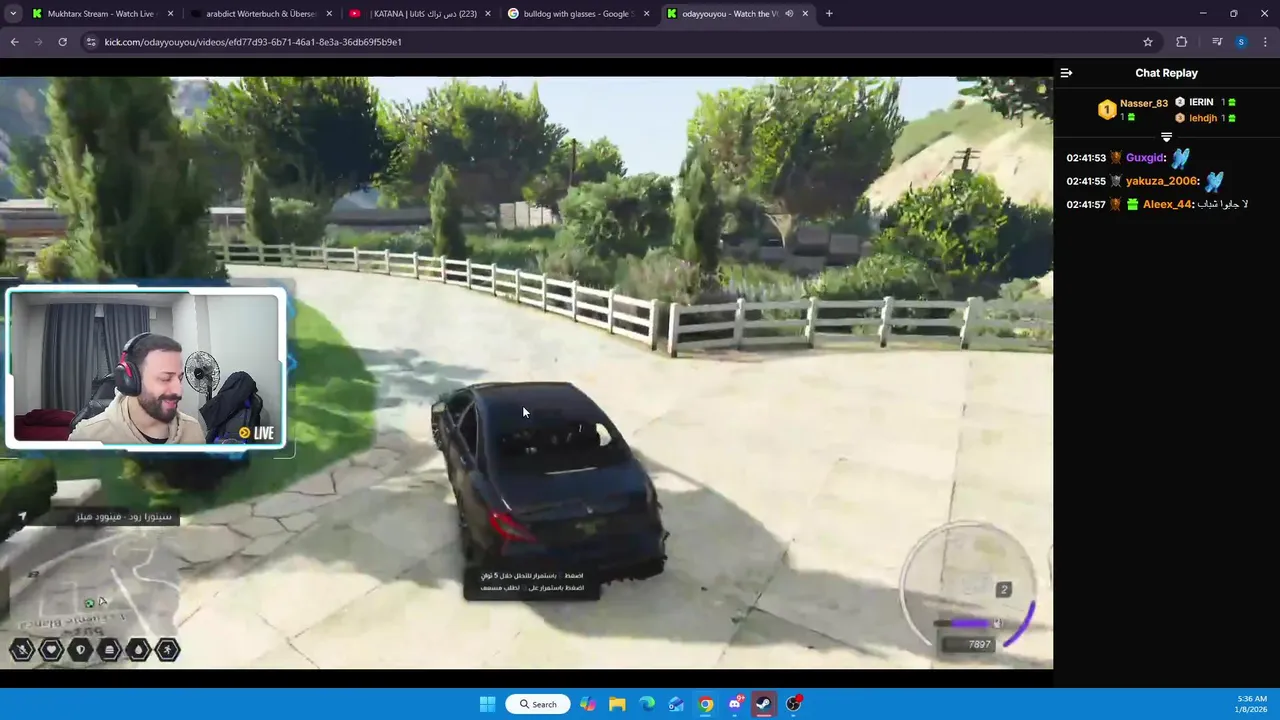Screen dimensions: 1280x720
Task: Click the kick.com address bar
Action: pos(620,42)
